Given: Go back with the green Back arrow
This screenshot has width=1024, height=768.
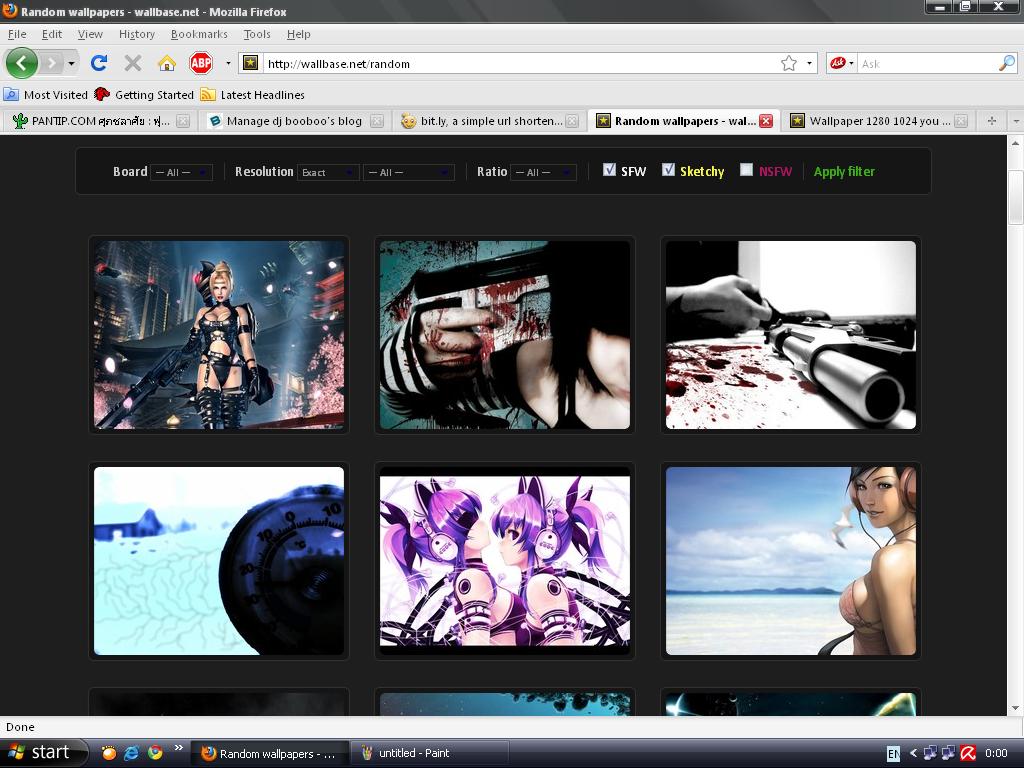Looking at the screenshot, I should click(22, 63).
